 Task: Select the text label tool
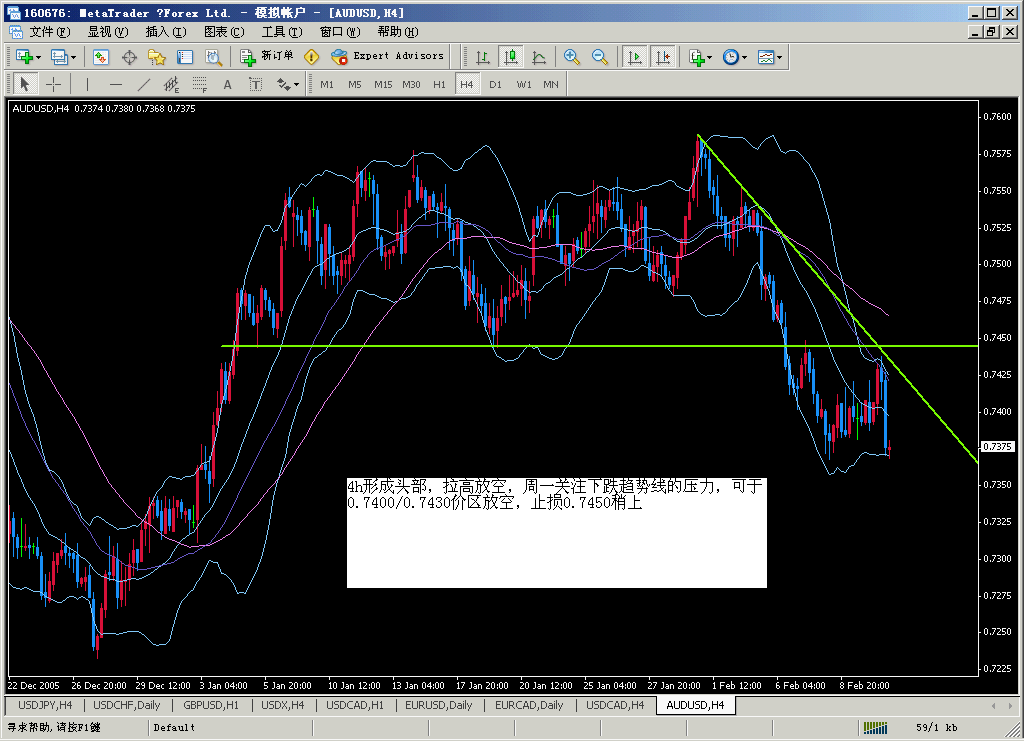[255, 84]
